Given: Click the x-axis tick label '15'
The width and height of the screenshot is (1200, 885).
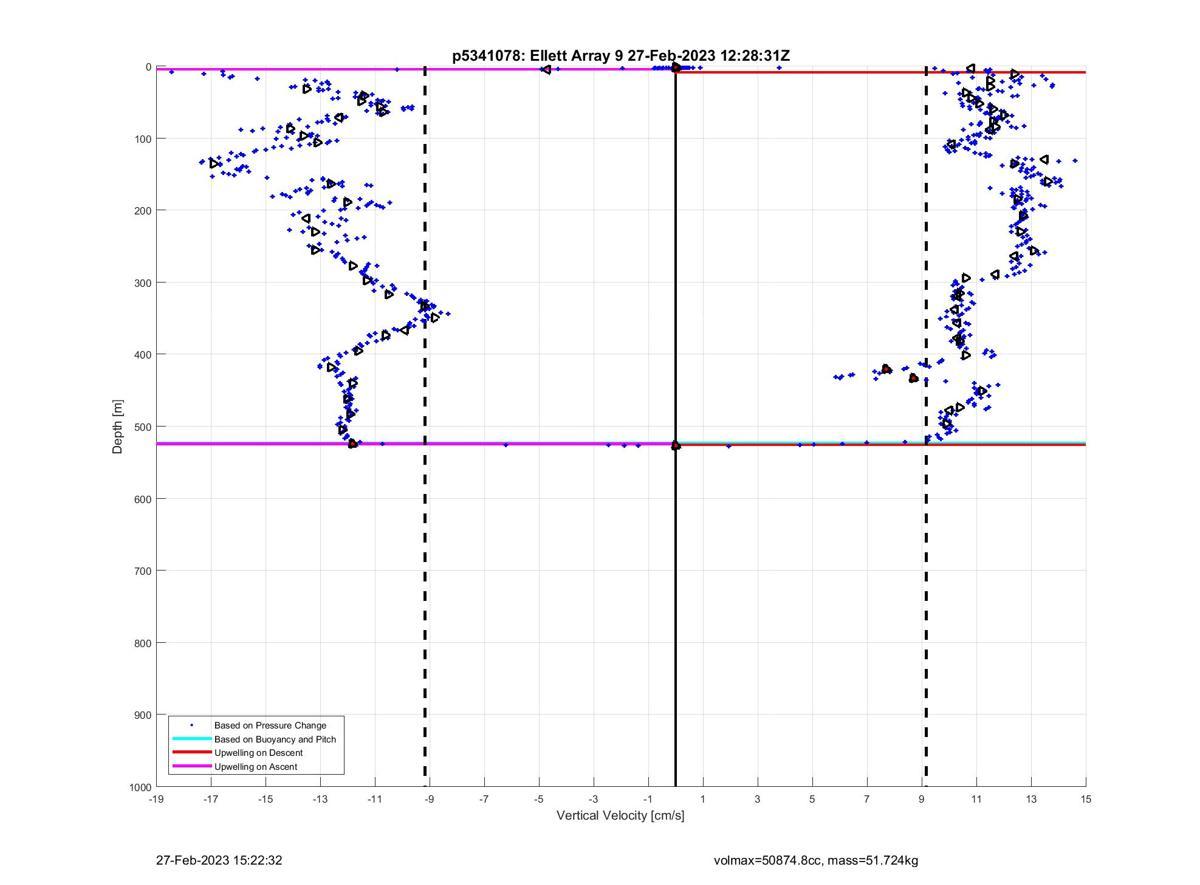Looking at the screenshot, I should 1086,799.
